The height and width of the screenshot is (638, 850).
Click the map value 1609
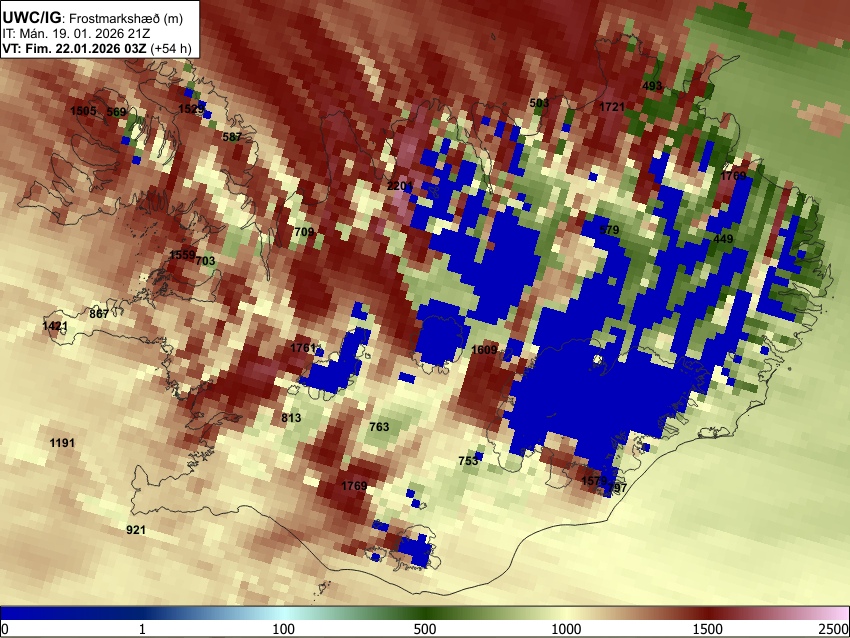484,350
